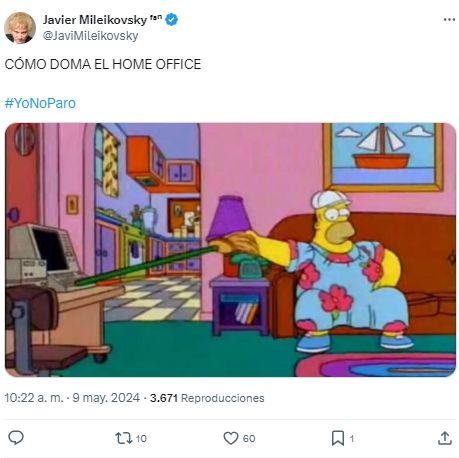
Task: Click the reply speech bubble icon
Action: tap(16, 438)
